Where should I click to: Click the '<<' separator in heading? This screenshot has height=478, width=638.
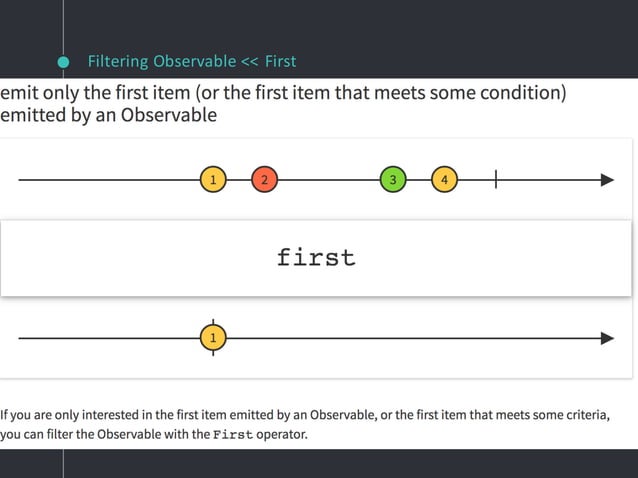[249, 62]
